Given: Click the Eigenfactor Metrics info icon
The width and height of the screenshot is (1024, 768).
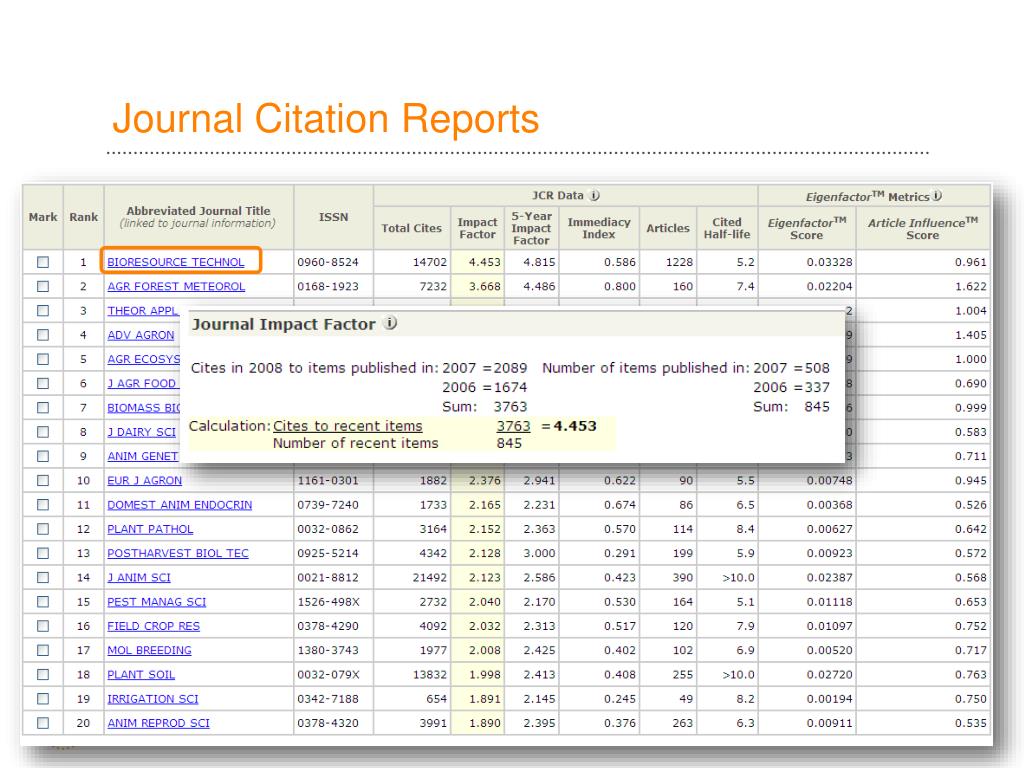Looking at the screenshot, I should click(937, 195).
